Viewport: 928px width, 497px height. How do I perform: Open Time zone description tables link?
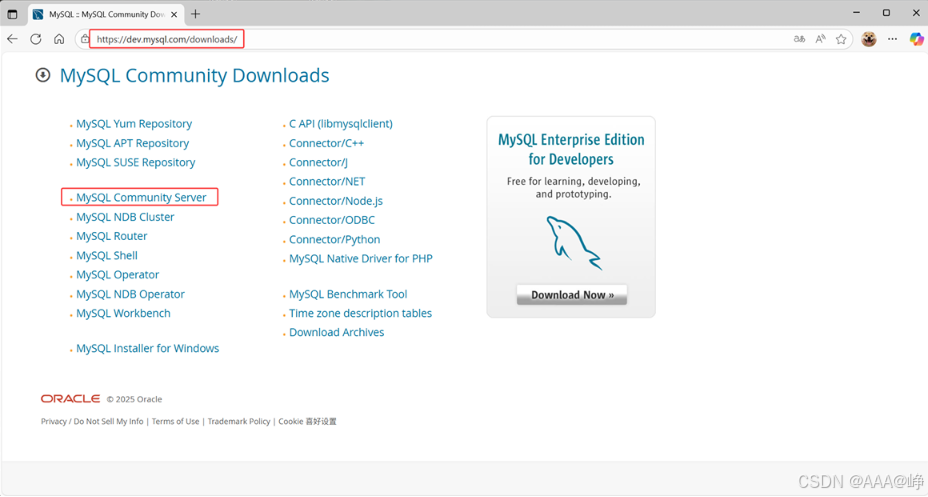coord(360,313)
